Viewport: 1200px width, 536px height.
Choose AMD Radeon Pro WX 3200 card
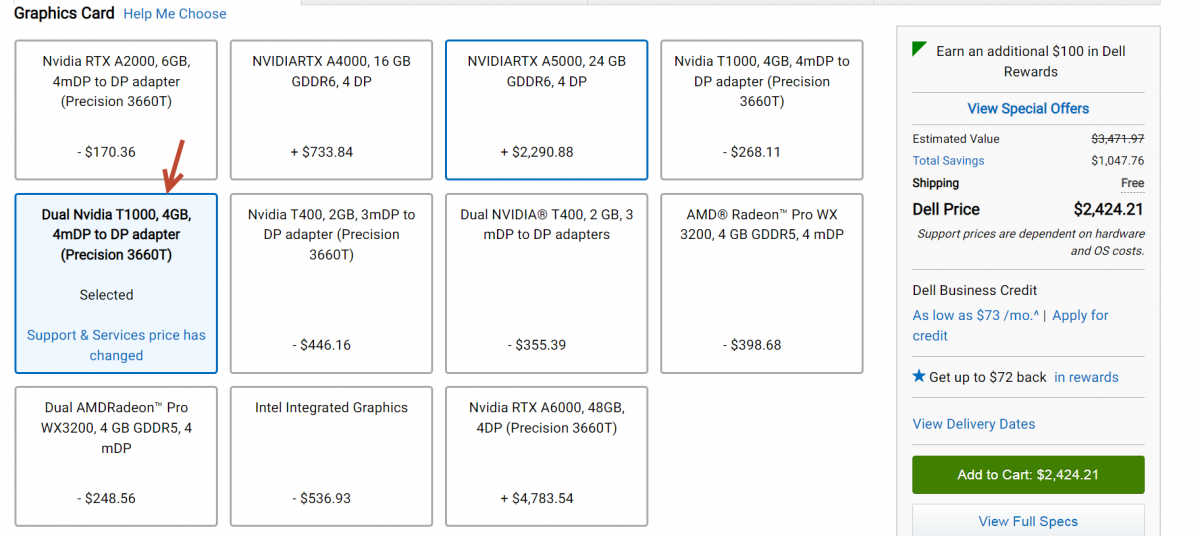pyautogui.click(x=762, y=283)
